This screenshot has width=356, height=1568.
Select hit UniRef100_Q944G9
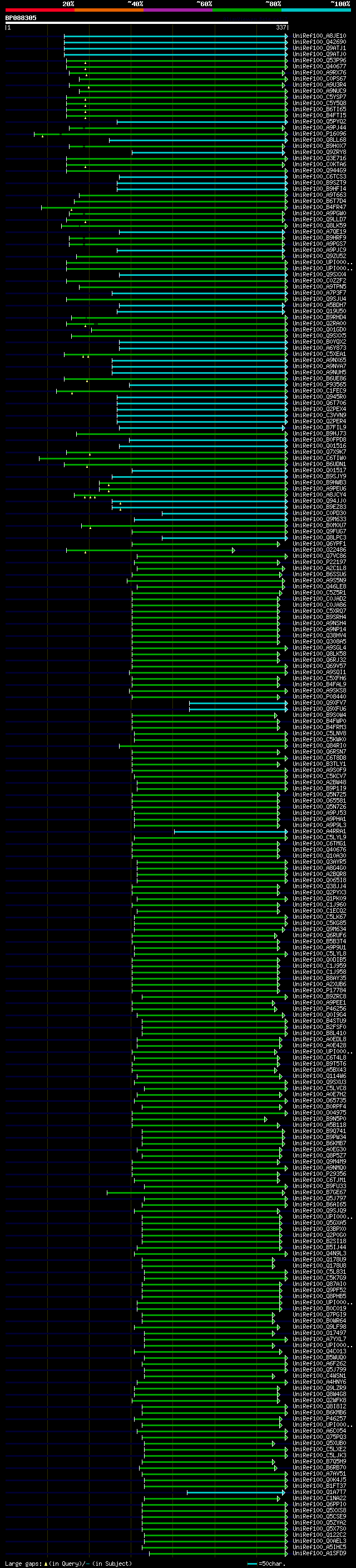point(319,170)
